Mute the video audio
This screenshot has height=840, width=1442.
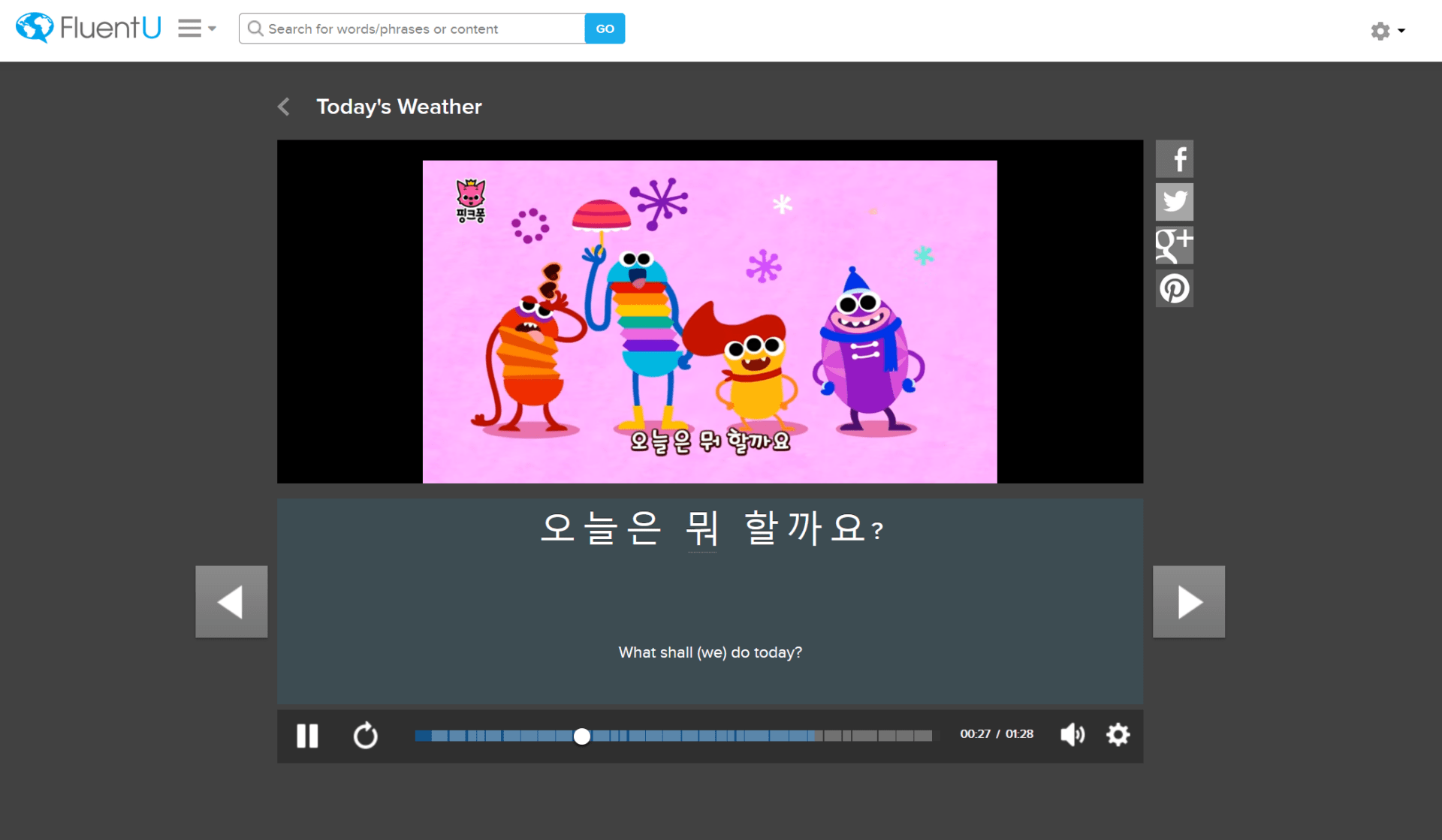coord(1072,736)
